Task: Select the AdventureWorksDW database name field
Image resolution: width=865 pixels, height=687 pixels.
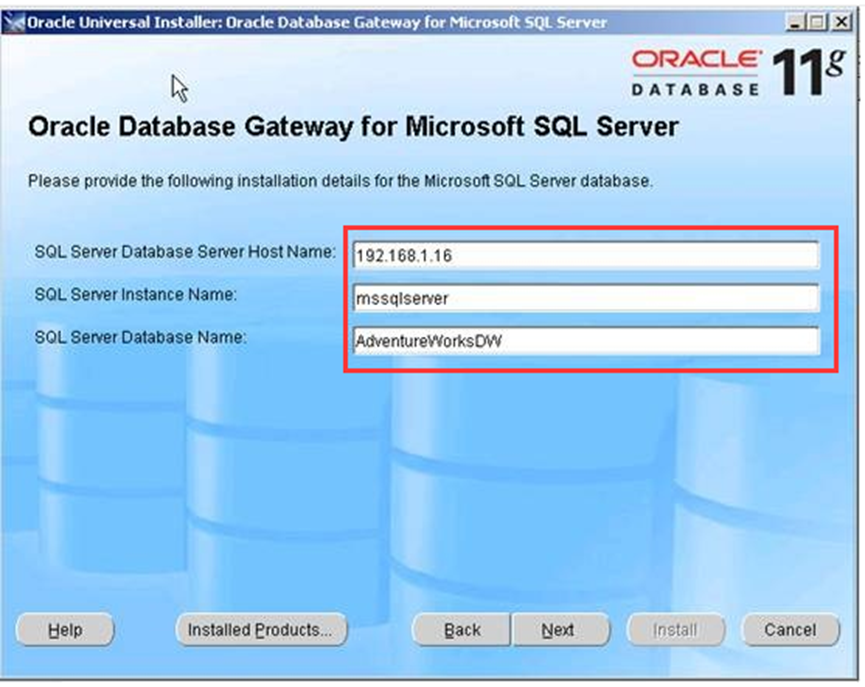Action: 585,340
